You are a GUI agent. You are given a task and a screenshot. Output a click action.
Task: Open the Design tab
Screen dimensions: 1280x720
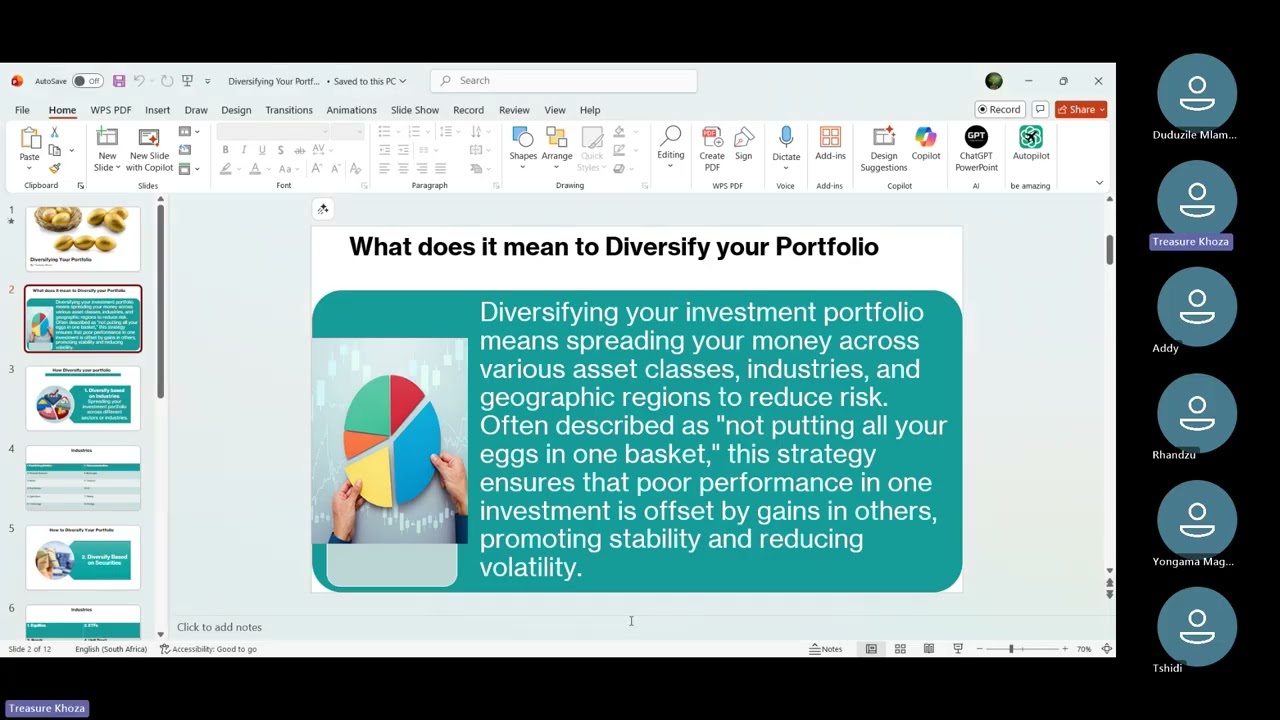coord(236,110)
